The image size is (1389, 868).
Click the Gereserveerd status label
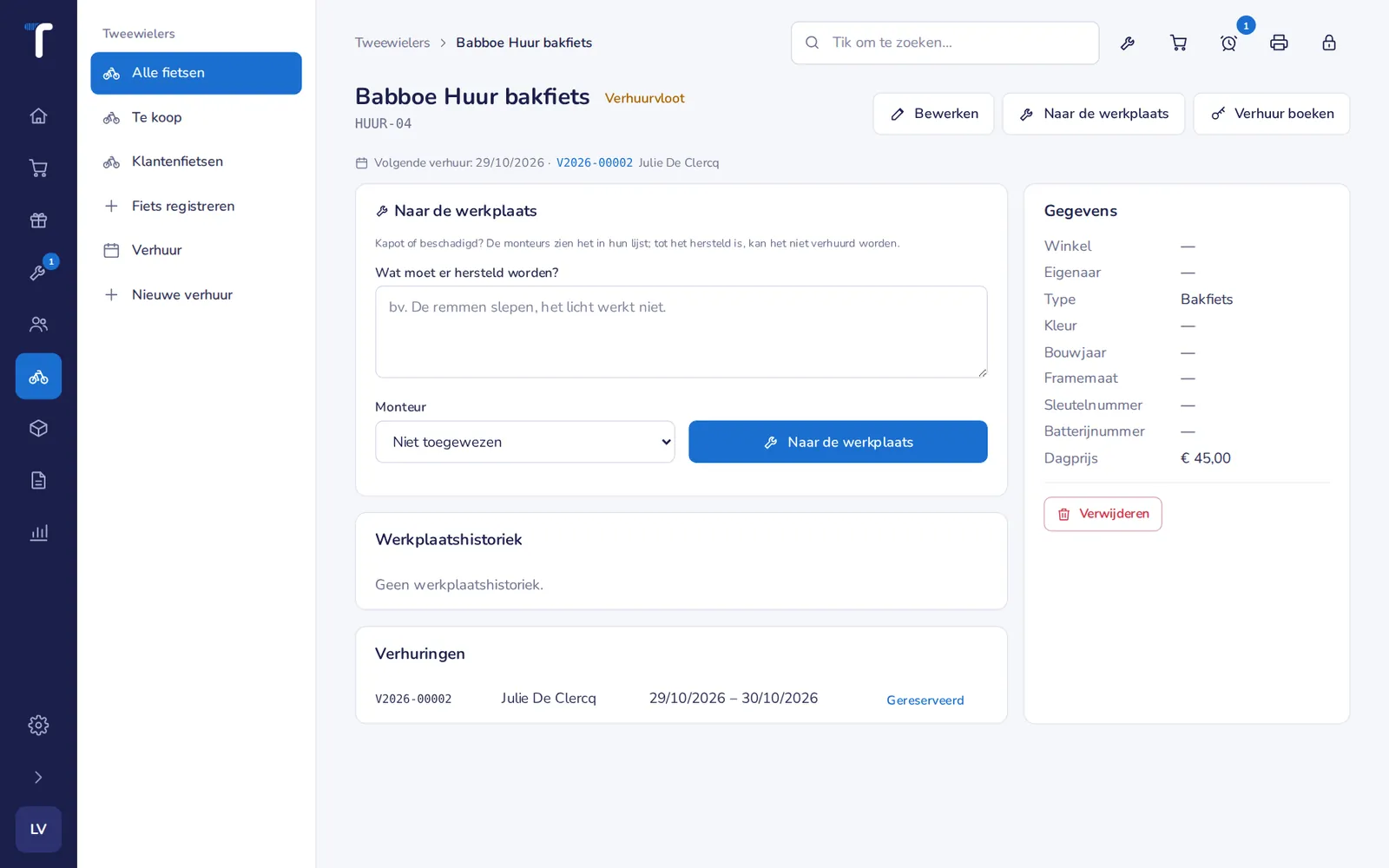coord(925,700)
